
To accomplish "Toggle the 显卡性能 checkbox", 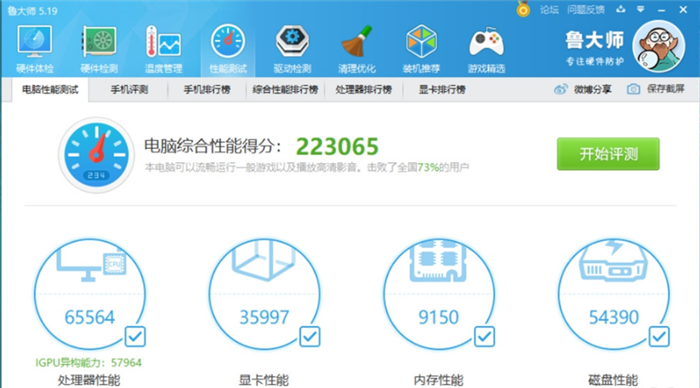I will click(309, 337).
